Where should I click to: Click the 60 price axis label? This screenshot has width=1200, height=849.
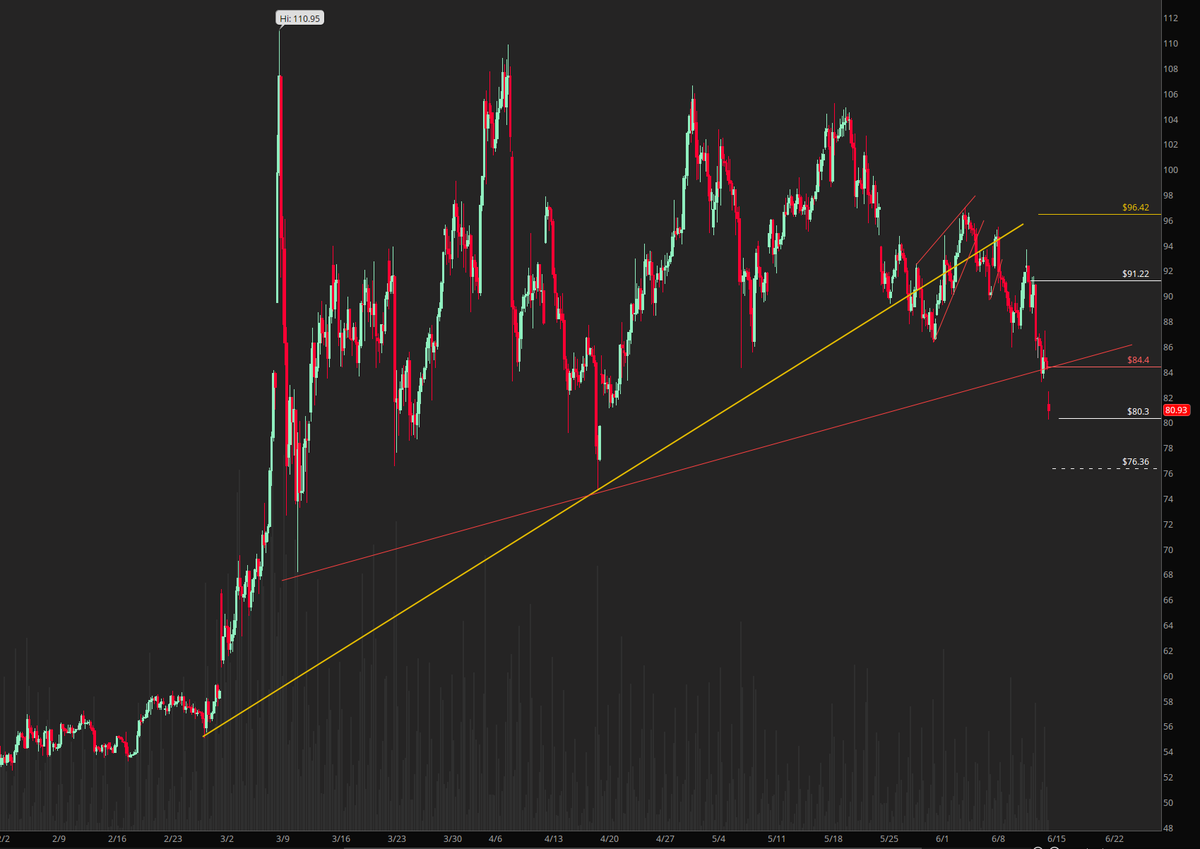[x=1168, y=676]
